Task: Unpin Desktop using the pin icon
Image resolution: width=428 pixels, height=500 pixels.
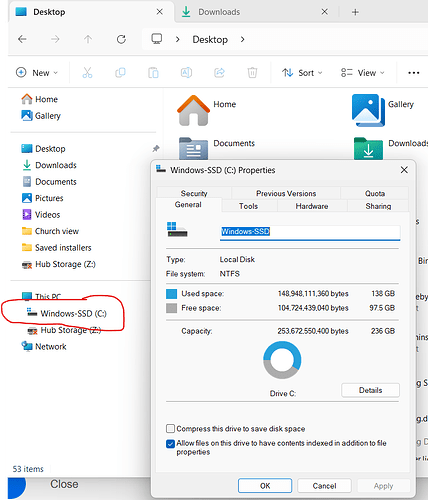Action: tap(156, 149)
